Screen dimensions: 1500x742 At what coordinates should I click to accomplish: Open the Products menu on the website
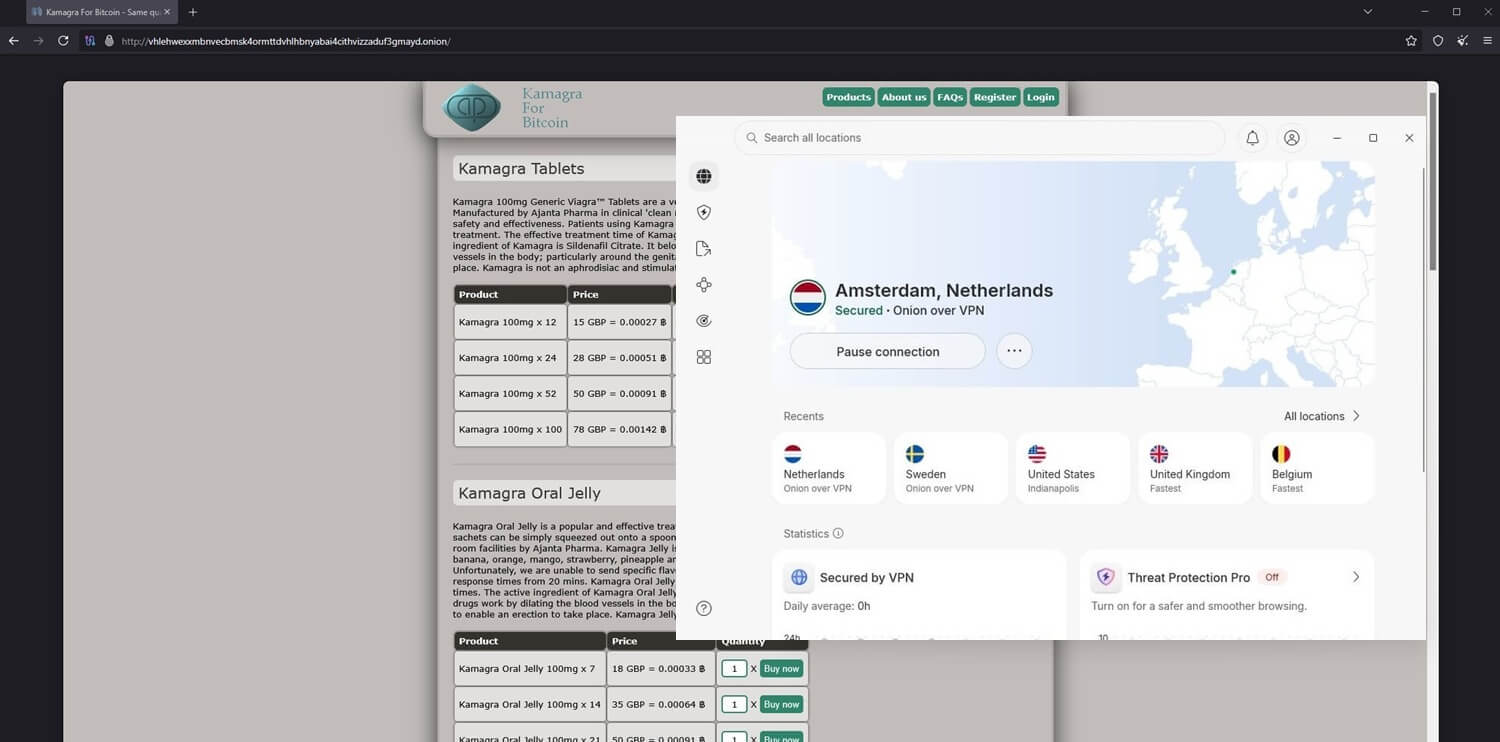[x=849, y=97]
